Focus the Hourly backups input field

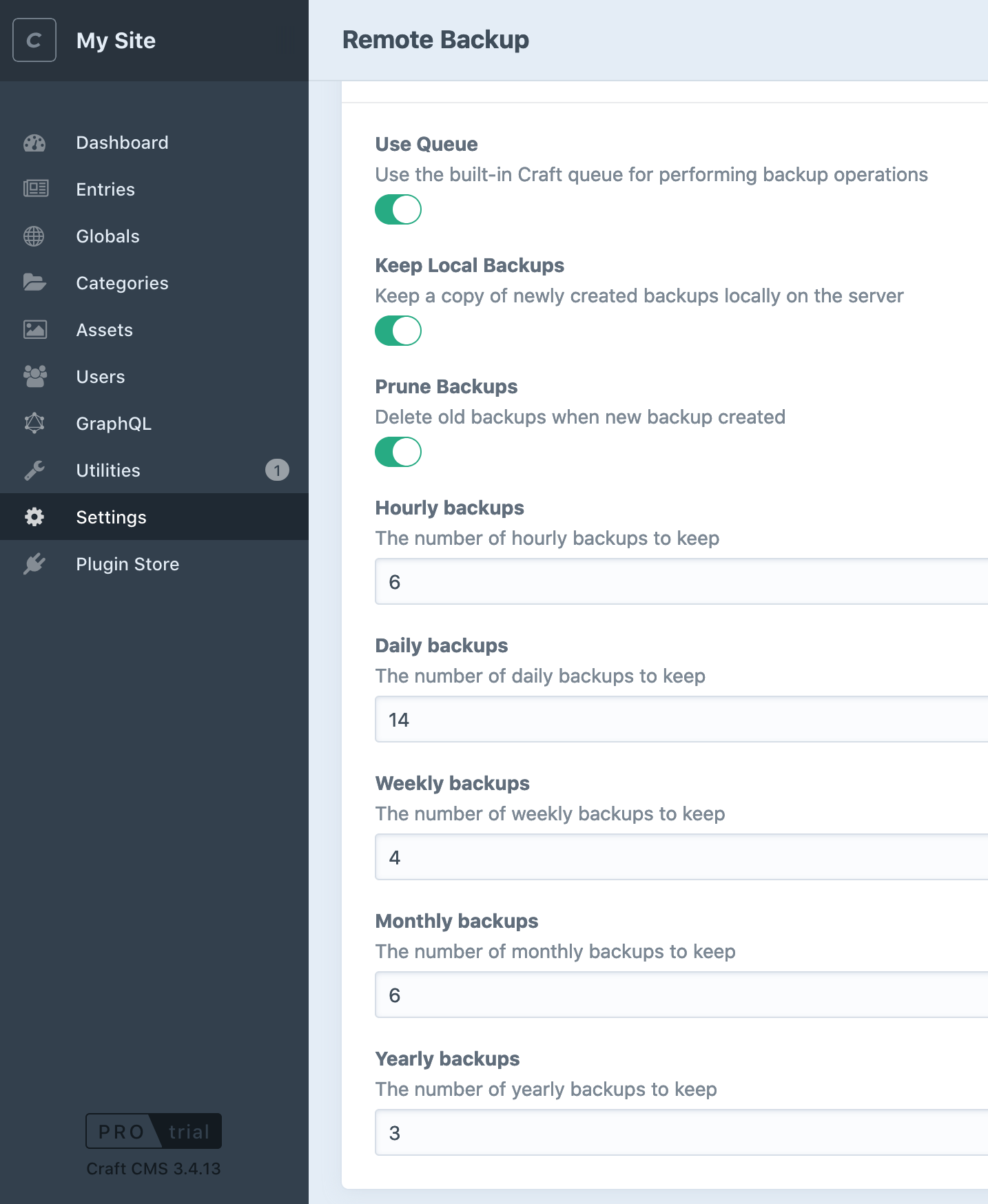click(x=681, y=581)
